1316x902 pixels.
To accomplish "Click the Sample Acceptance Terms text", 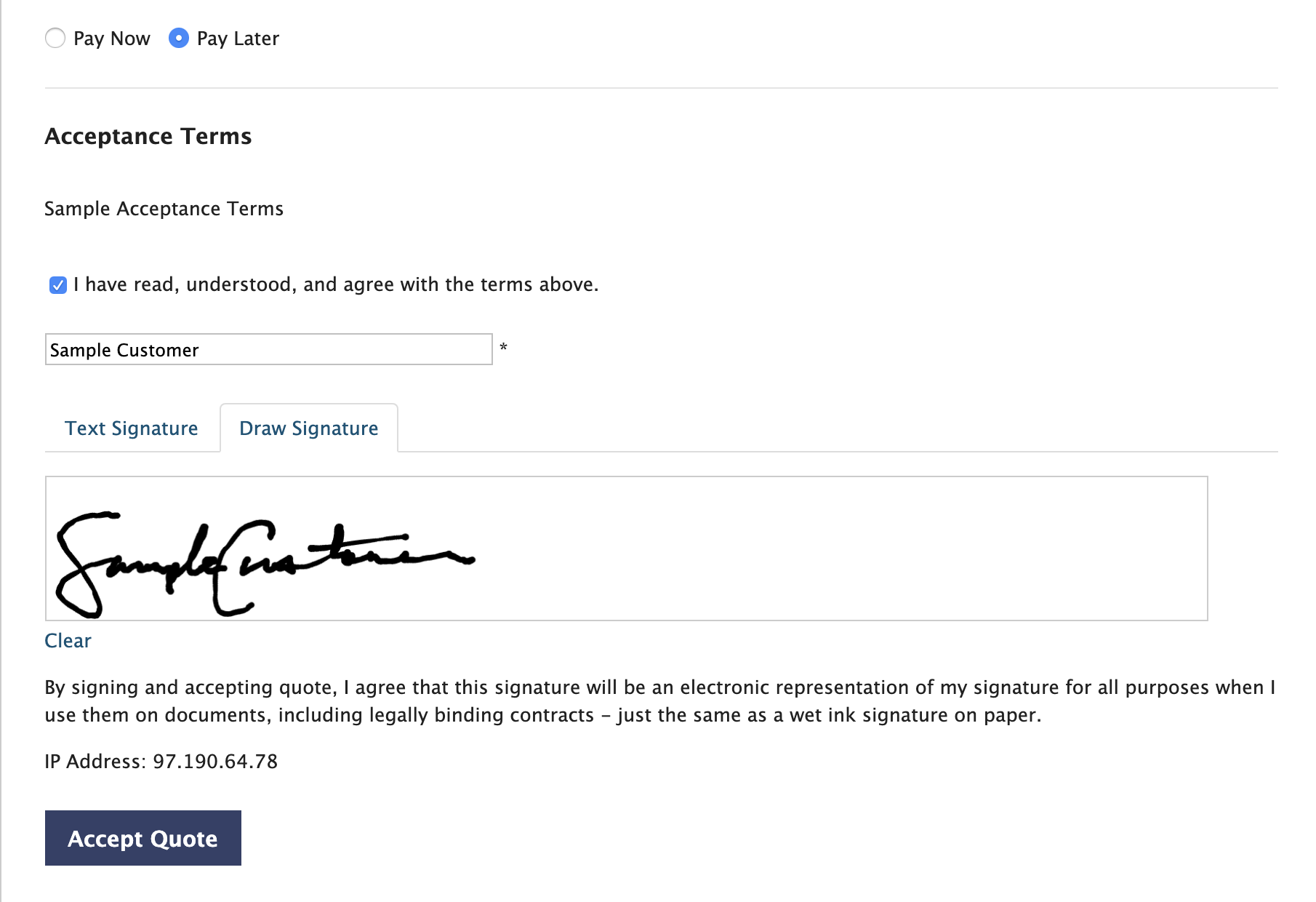I will 164,209.
